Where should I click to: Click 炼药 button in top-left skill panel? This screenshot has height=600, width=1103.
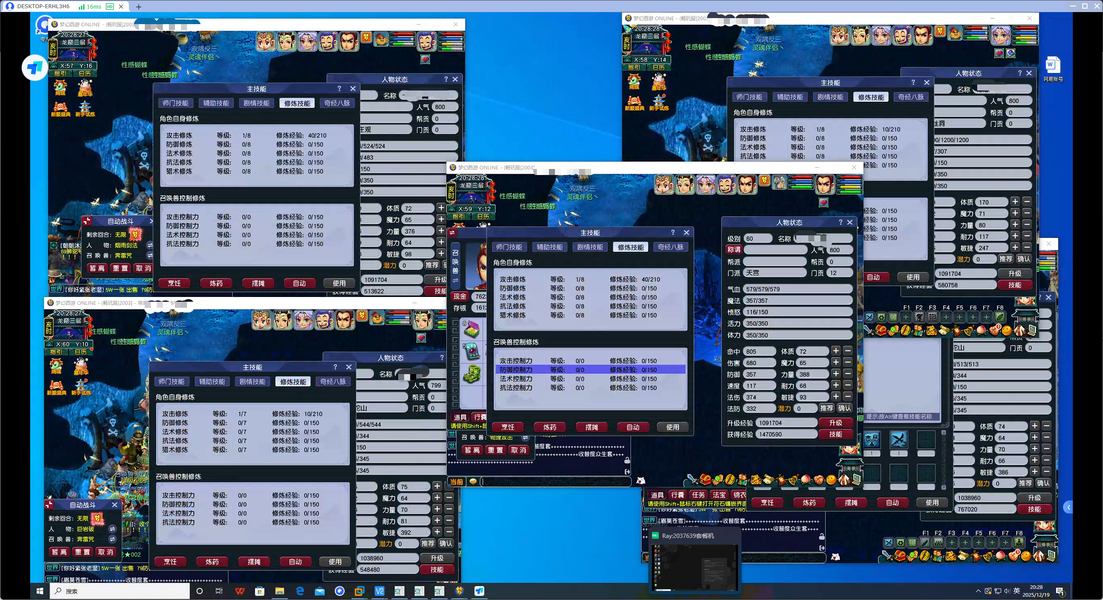point(216,283)
